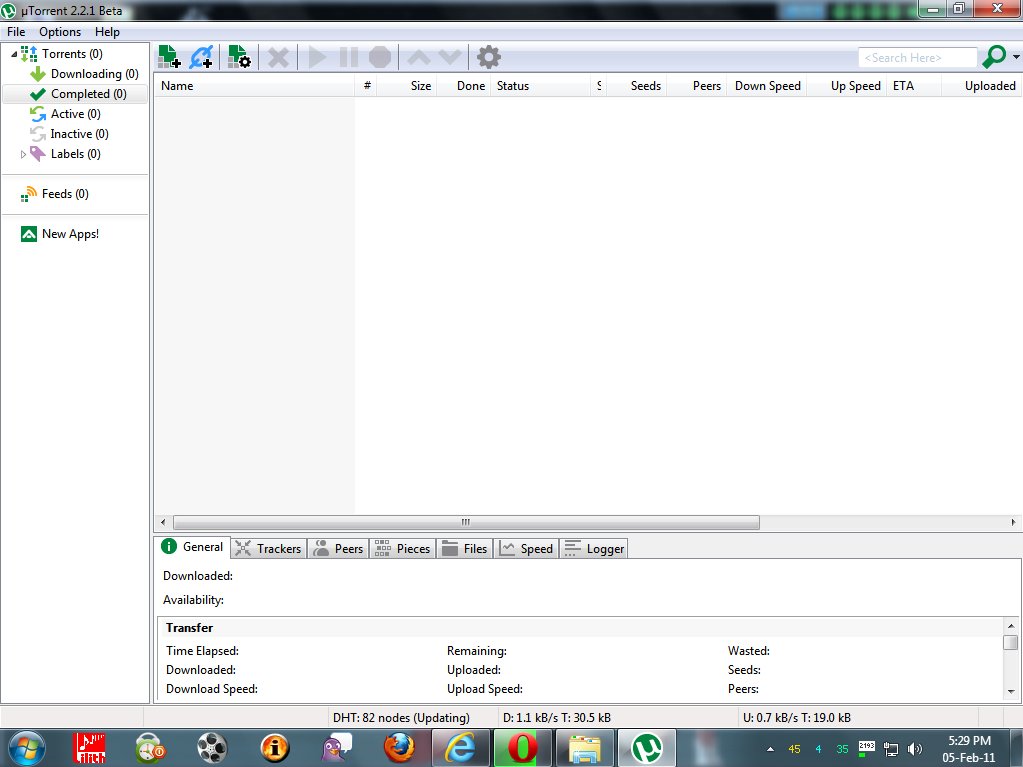Viewport: 1023px width, 767px height.
Task: Click the upload rate U: 0.7 kB/s status
Action: click(x=797, y=717)
